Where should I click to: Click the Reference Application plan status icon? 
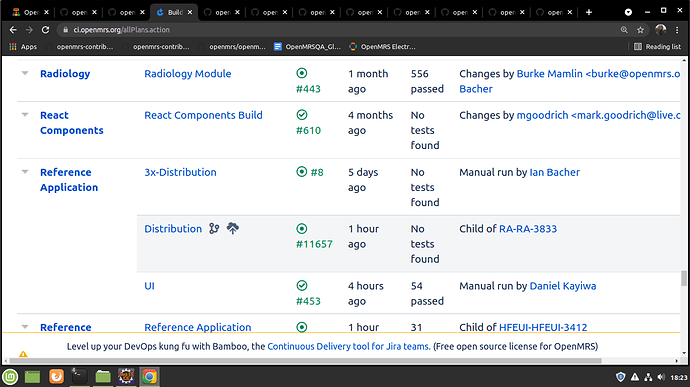[x=302, y=327]
